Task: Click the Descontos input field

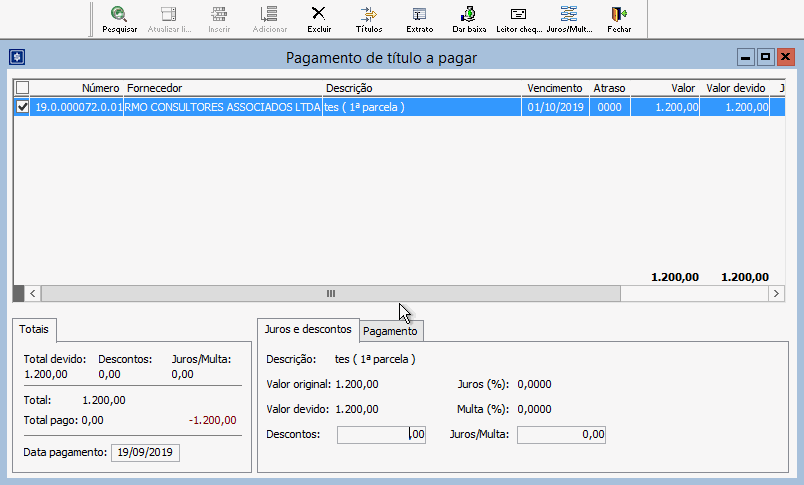Action: 381,434
